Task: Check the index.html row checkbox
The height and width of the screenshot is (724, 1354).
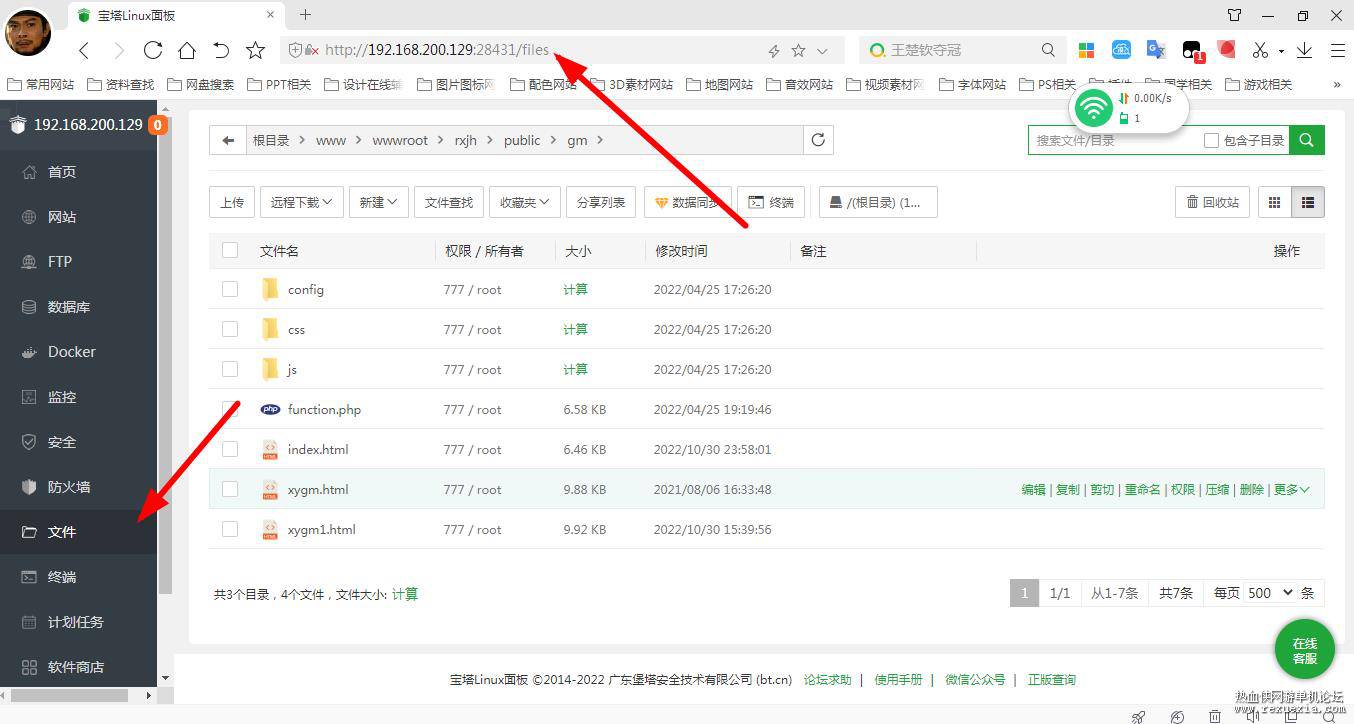Action: pyautogui.click(x=230, y=449)
